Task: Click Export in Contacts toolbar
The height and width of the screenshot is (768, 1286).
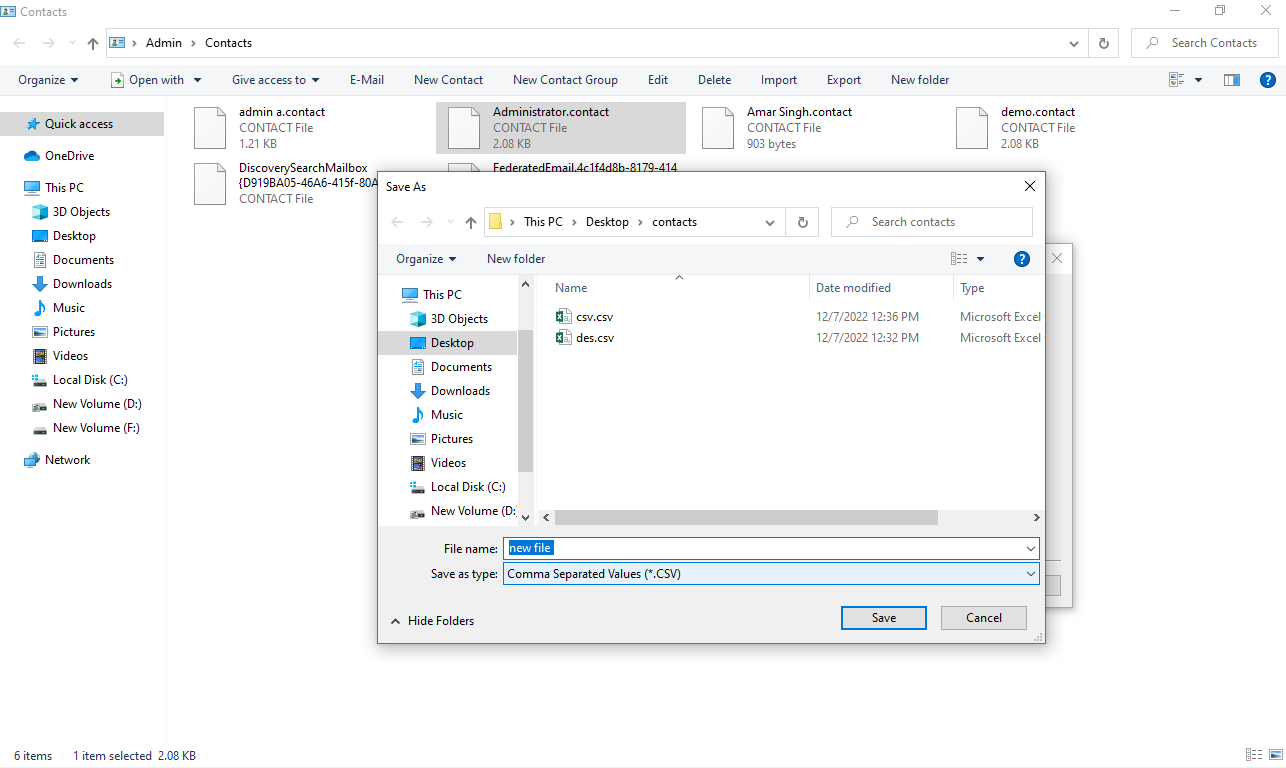Action: pos(844,80)
